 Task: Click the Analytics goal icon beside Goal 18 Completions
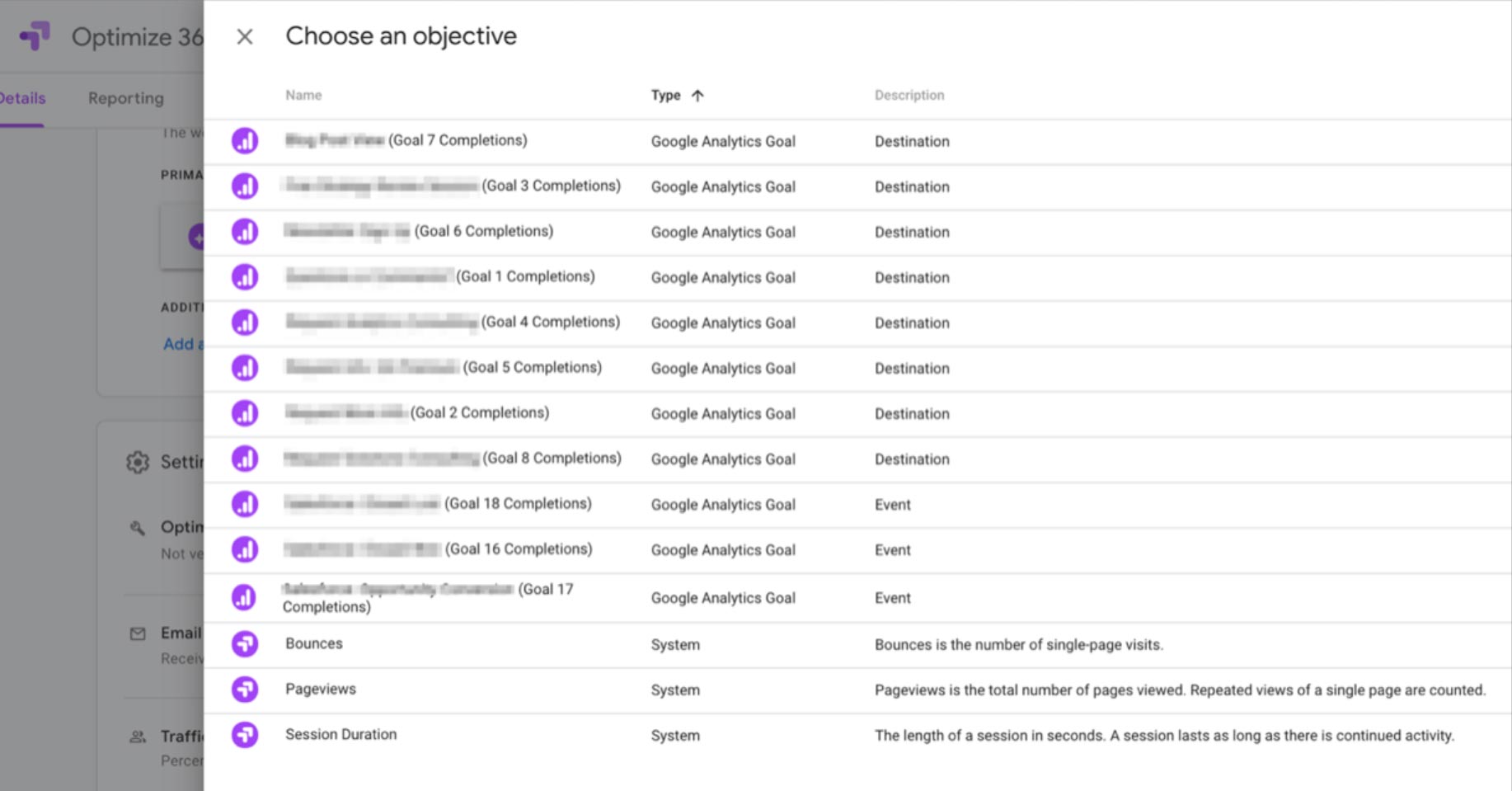pos(244,504)
